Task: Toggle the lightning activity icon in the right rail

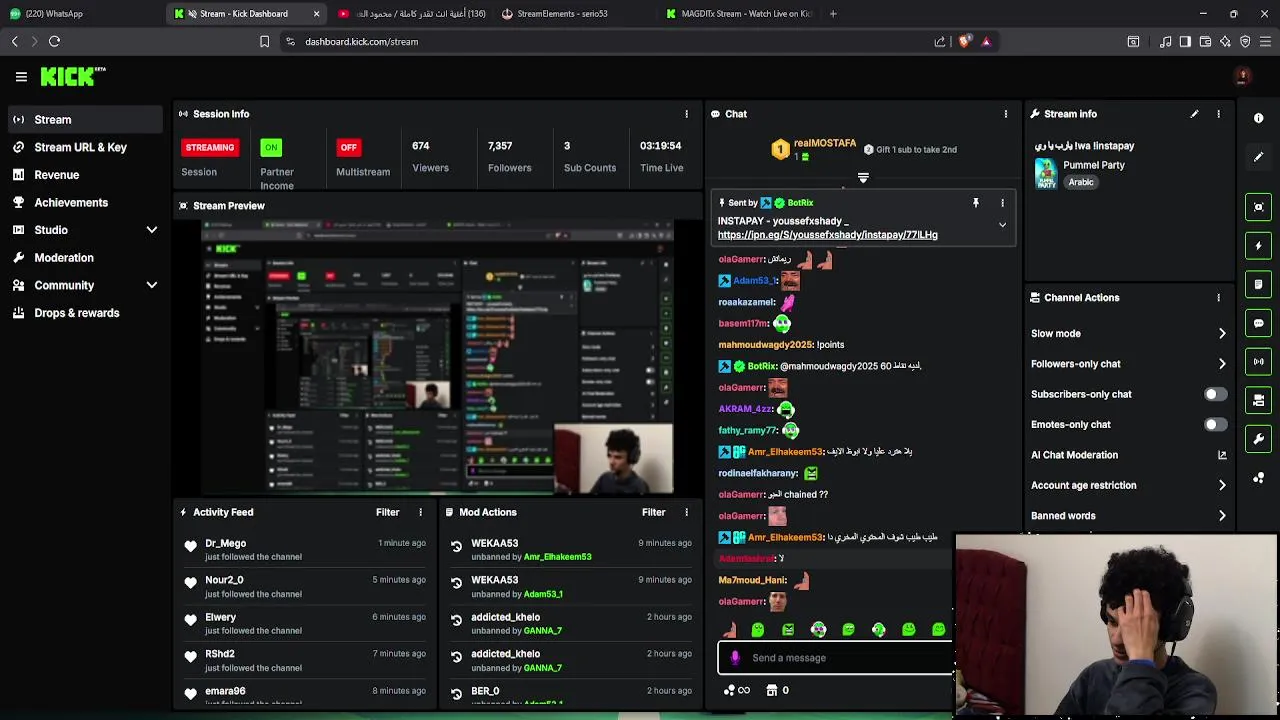Action: click(1258, 246)
